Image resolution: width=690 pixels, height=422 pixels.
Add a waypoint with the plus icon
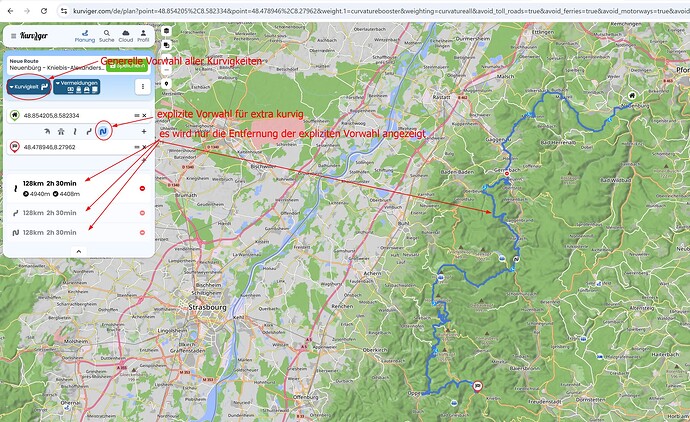click(x=144, y=131)
